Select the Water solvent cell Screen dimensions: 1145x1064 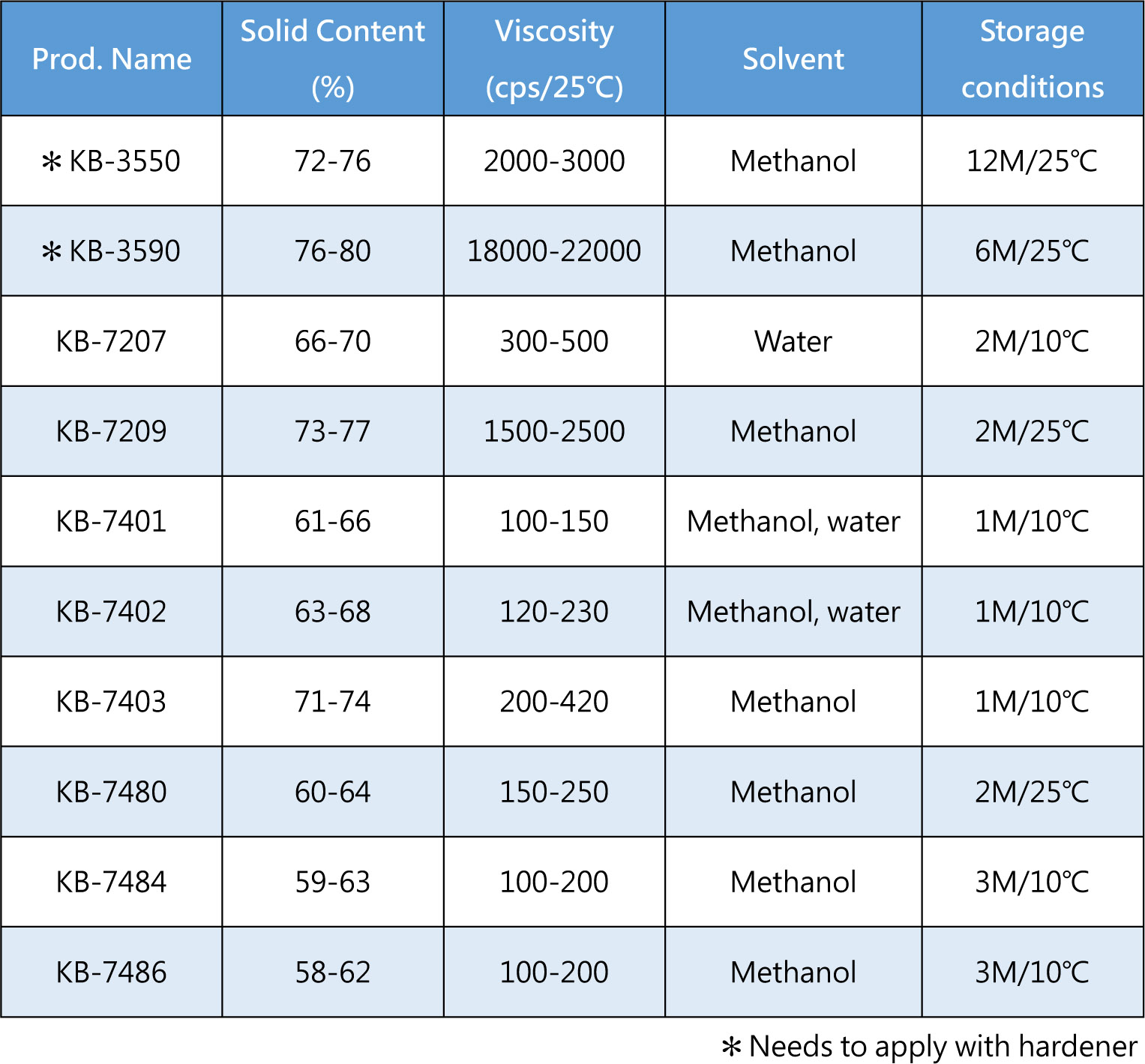tap(793, 341)
